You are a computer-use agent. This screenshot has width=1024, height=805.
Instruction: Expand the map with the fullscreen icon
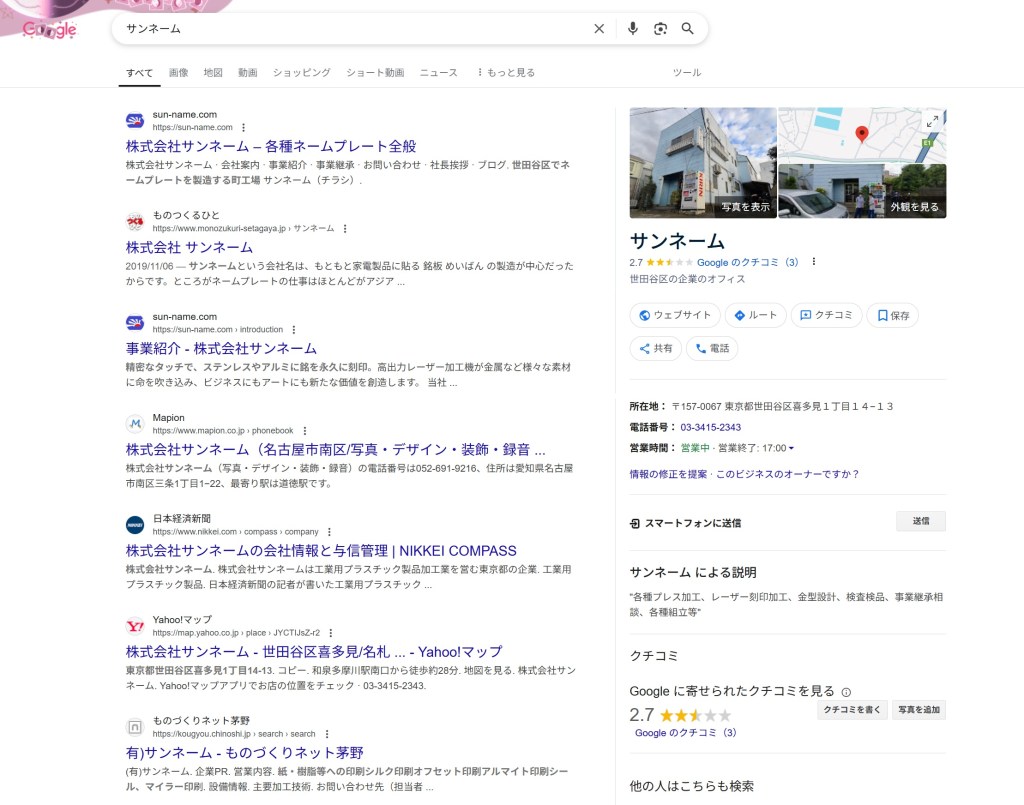(931, 121)
